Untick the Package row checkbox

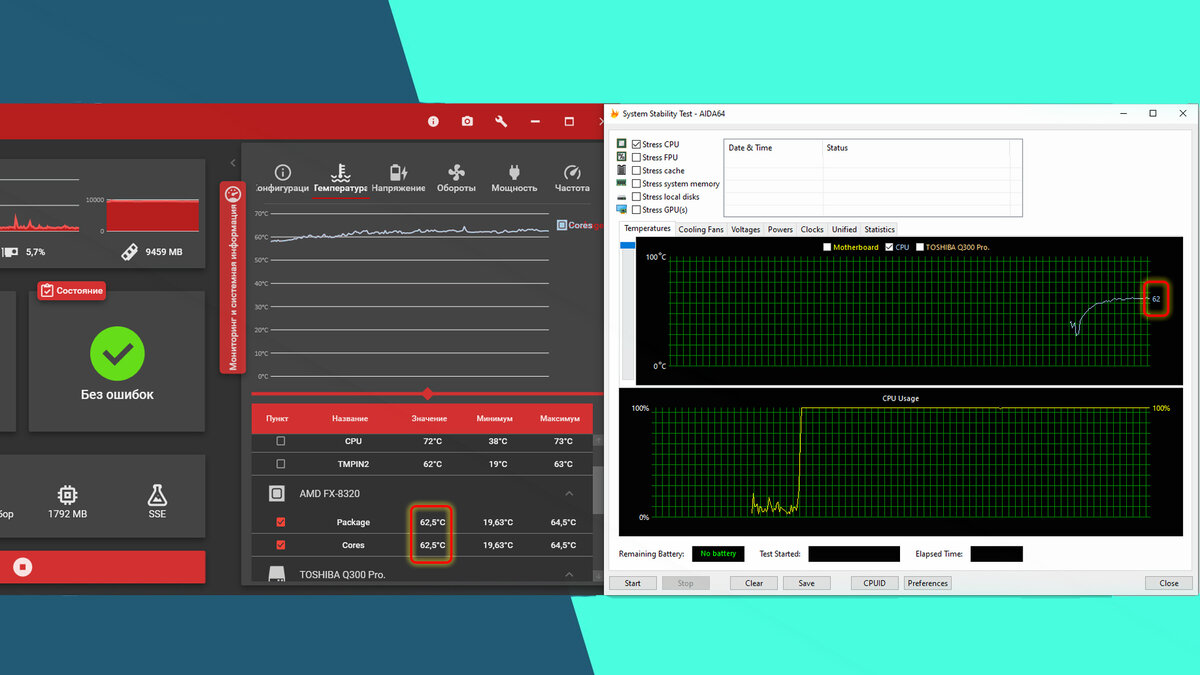tap(280, 522)
